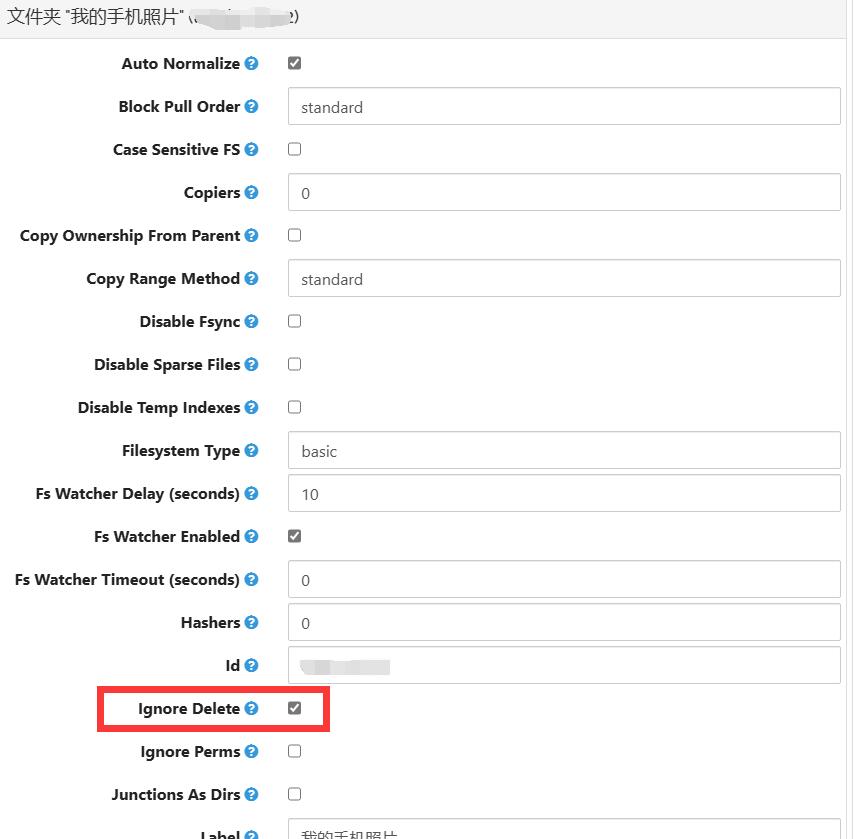
Task: Open help icon next to Auto Normalize
Action: click(x=251, y=63)
